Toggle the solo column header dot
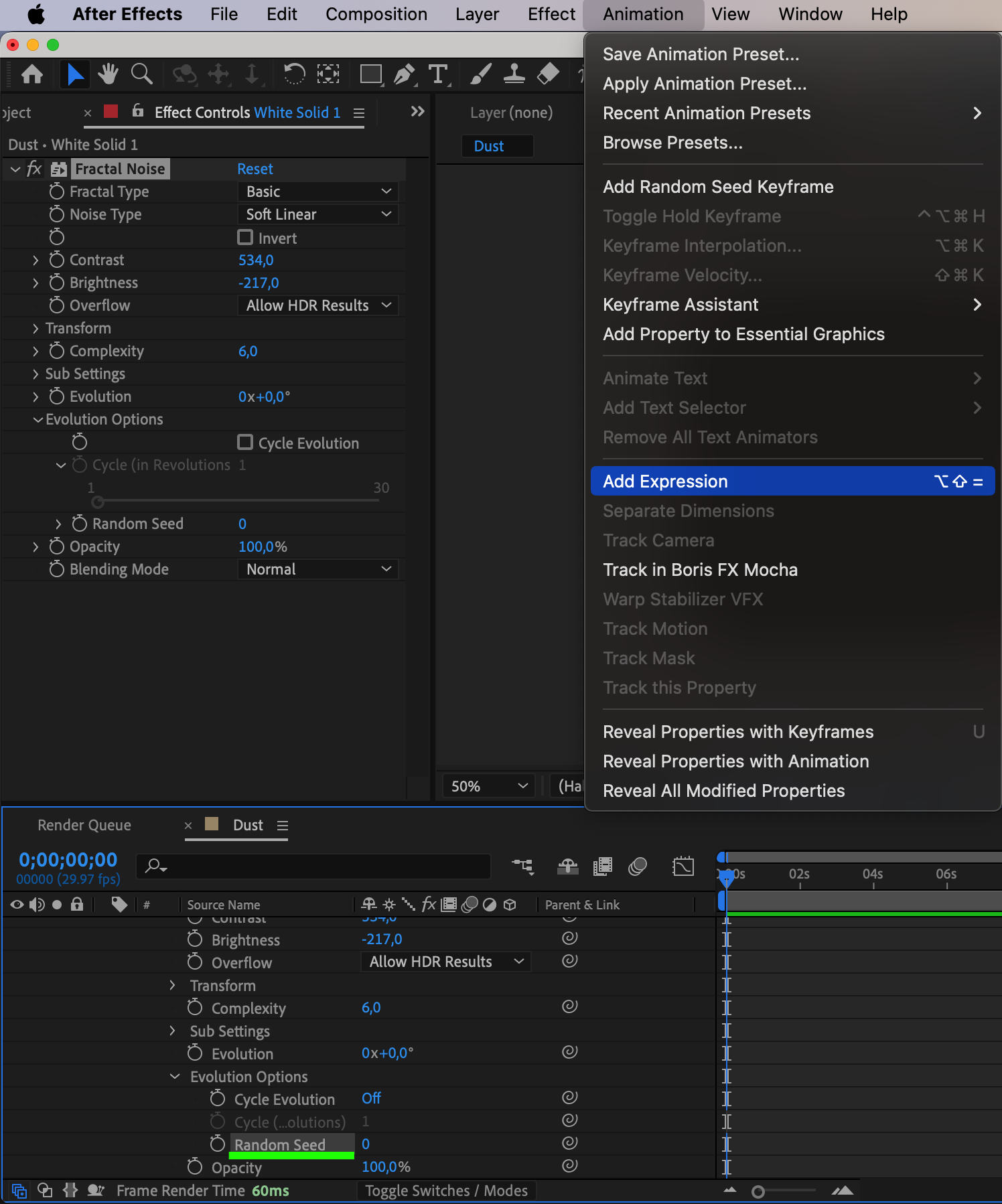 57,905
